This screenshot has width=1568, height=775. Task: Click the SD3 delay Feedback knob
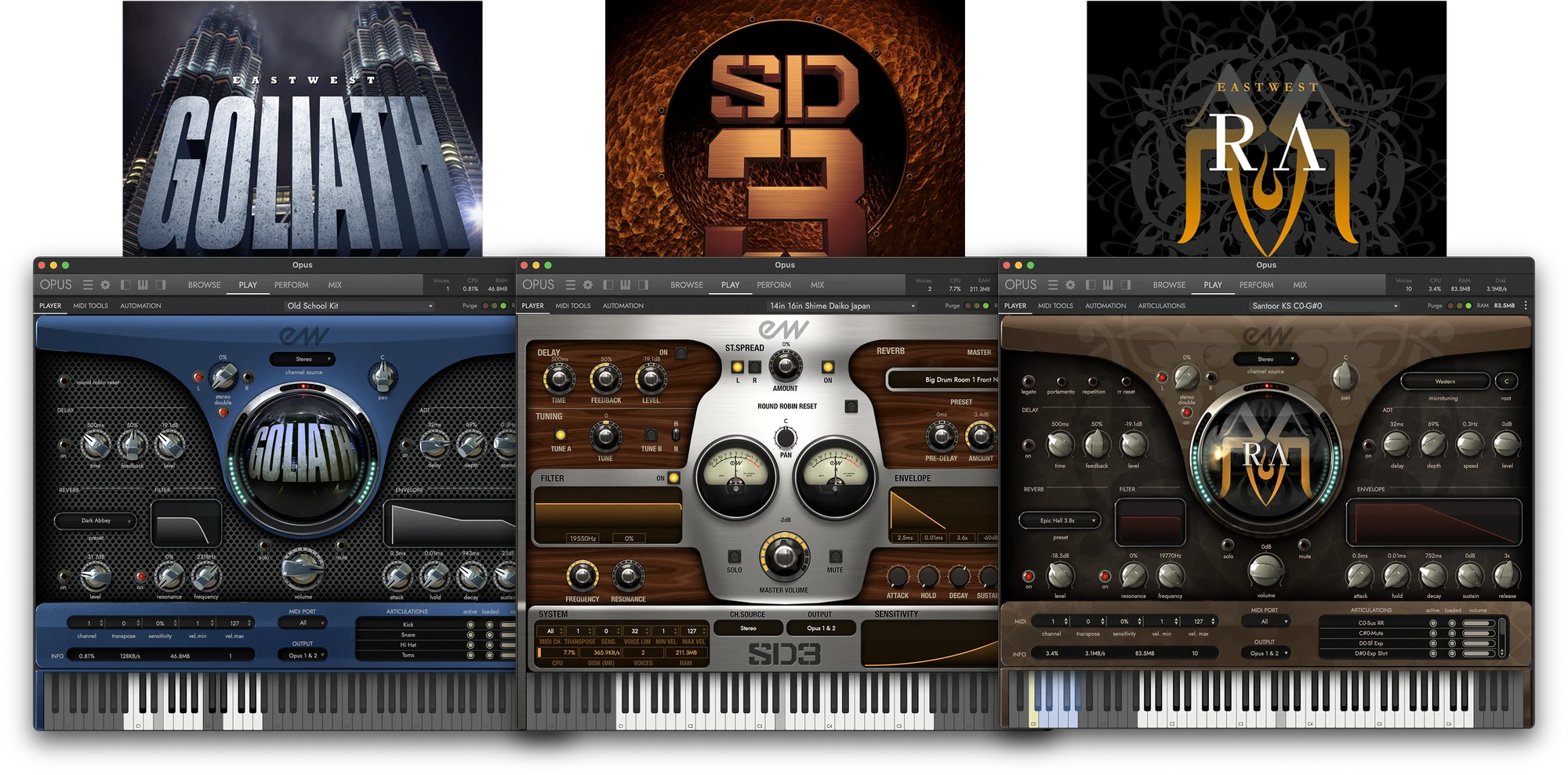[605, 379]
